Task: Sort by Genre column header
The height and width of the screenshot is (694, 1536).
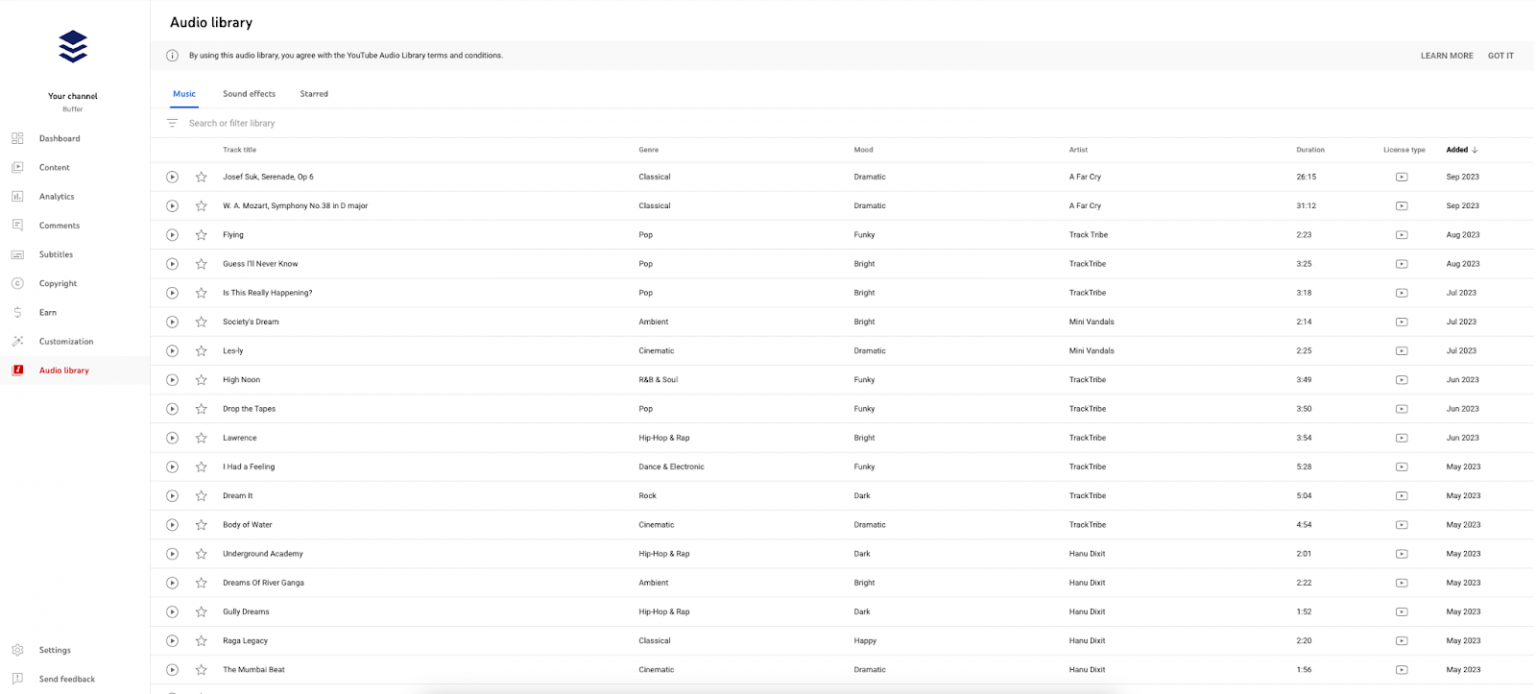Action: tap(648, 150)
